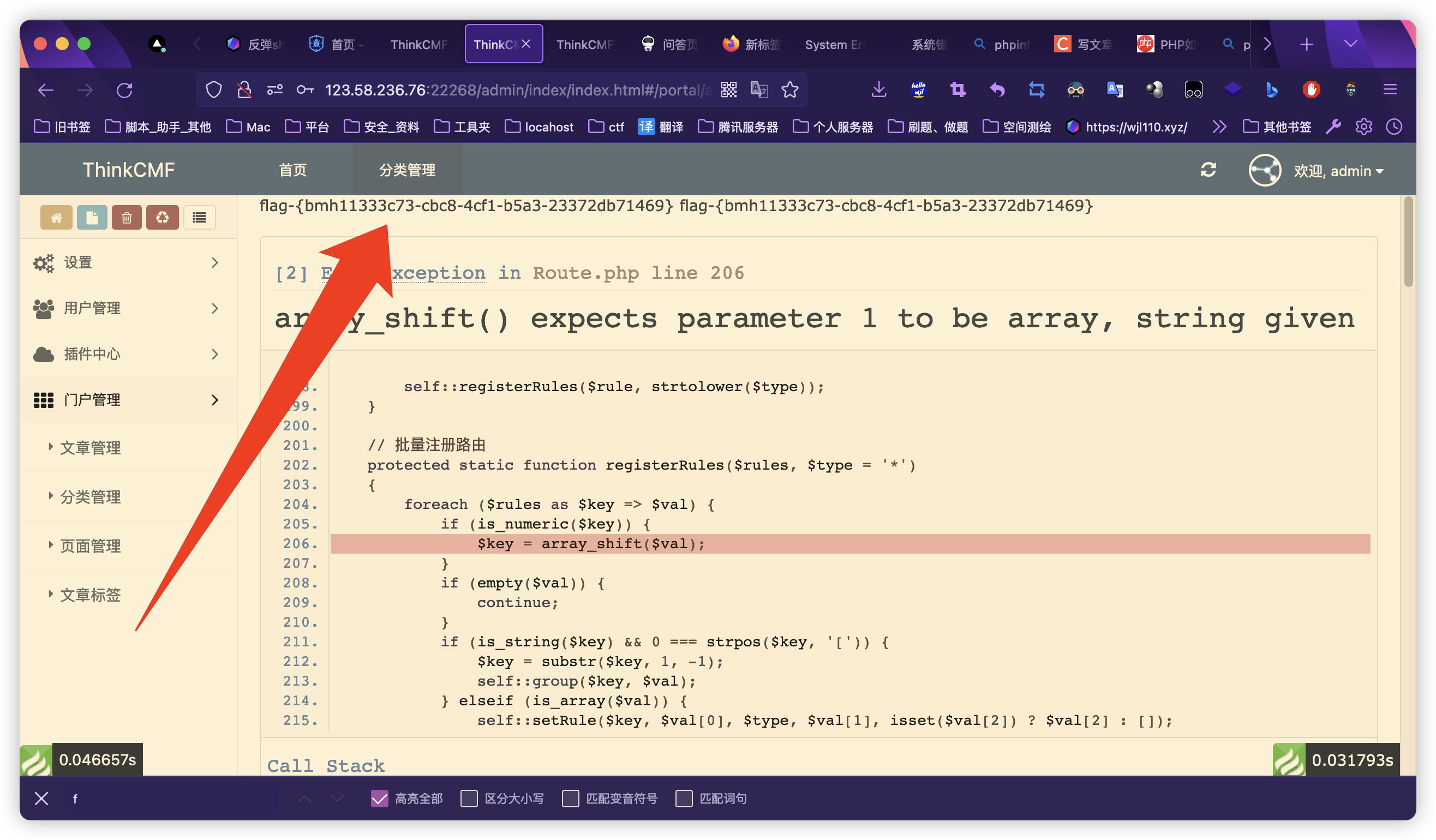Click the crop screenshot extension icon
Image resolution: width=1436 pixels, height=840 pixels.
(x=958, y=89)
